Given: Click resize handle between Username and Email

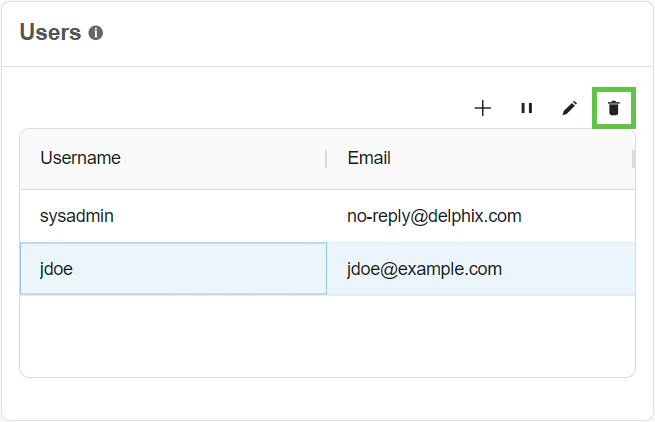Looking at the screenshot, I should click(326, 159).
